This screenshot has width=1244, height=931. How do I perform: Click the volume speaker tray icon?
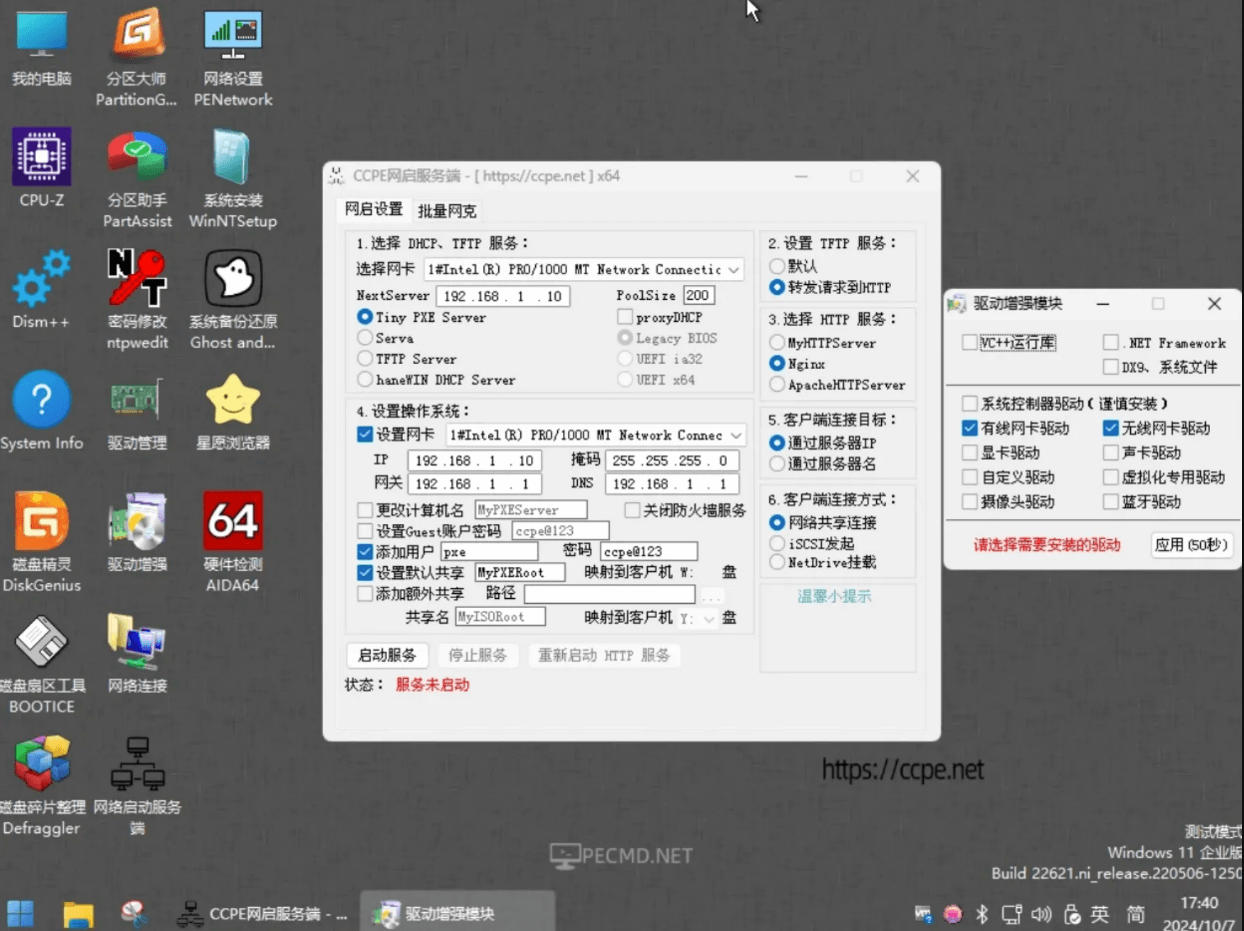coord(1041,914)
